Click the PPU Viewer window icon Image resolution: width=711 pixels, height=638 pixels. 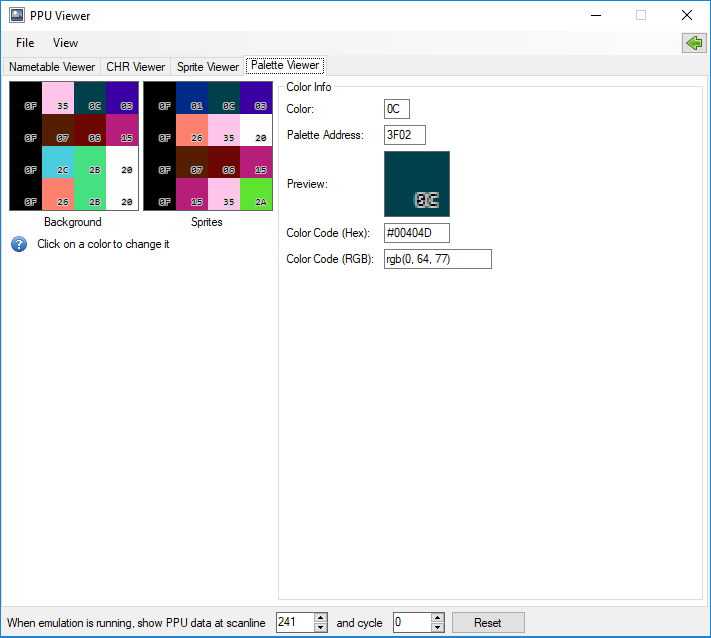pos(17,15)
